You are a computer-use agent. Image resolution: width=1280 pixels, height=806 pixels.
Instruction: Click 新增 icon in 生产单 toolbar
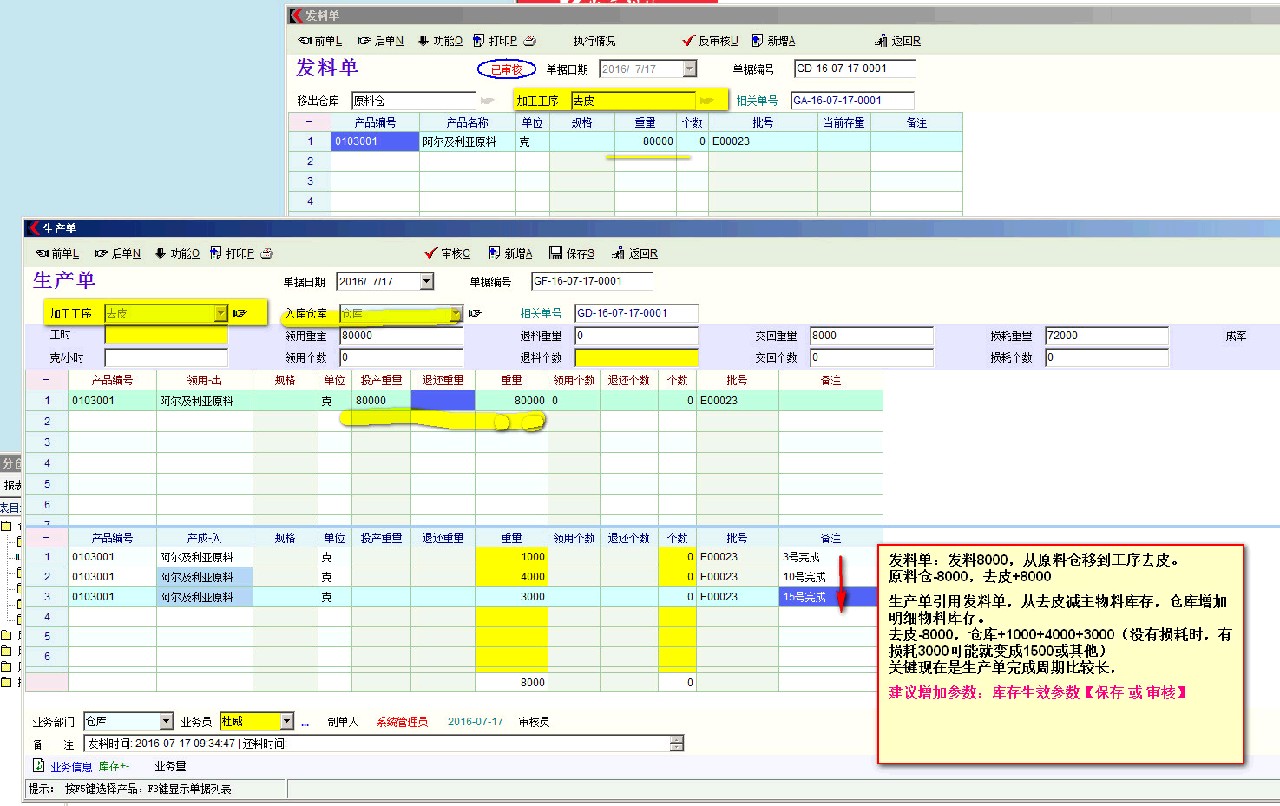point(494,253)
